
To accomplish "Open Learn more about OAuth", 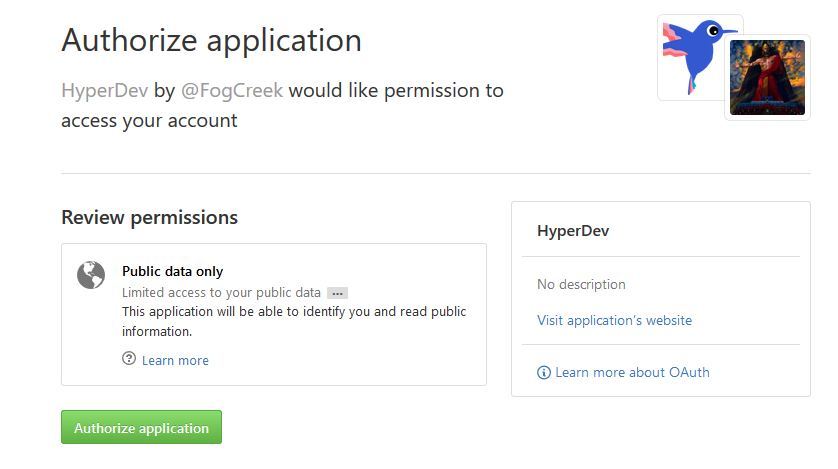I will pos(632,372).
